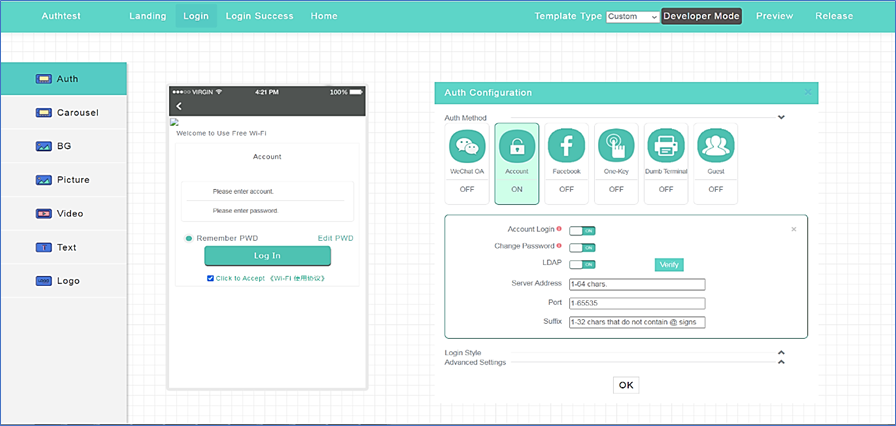Screen dimensions: 896x426
Task: Click the Welcome to Use Free Wi-Fi text
Action: [x=221, y=133]
